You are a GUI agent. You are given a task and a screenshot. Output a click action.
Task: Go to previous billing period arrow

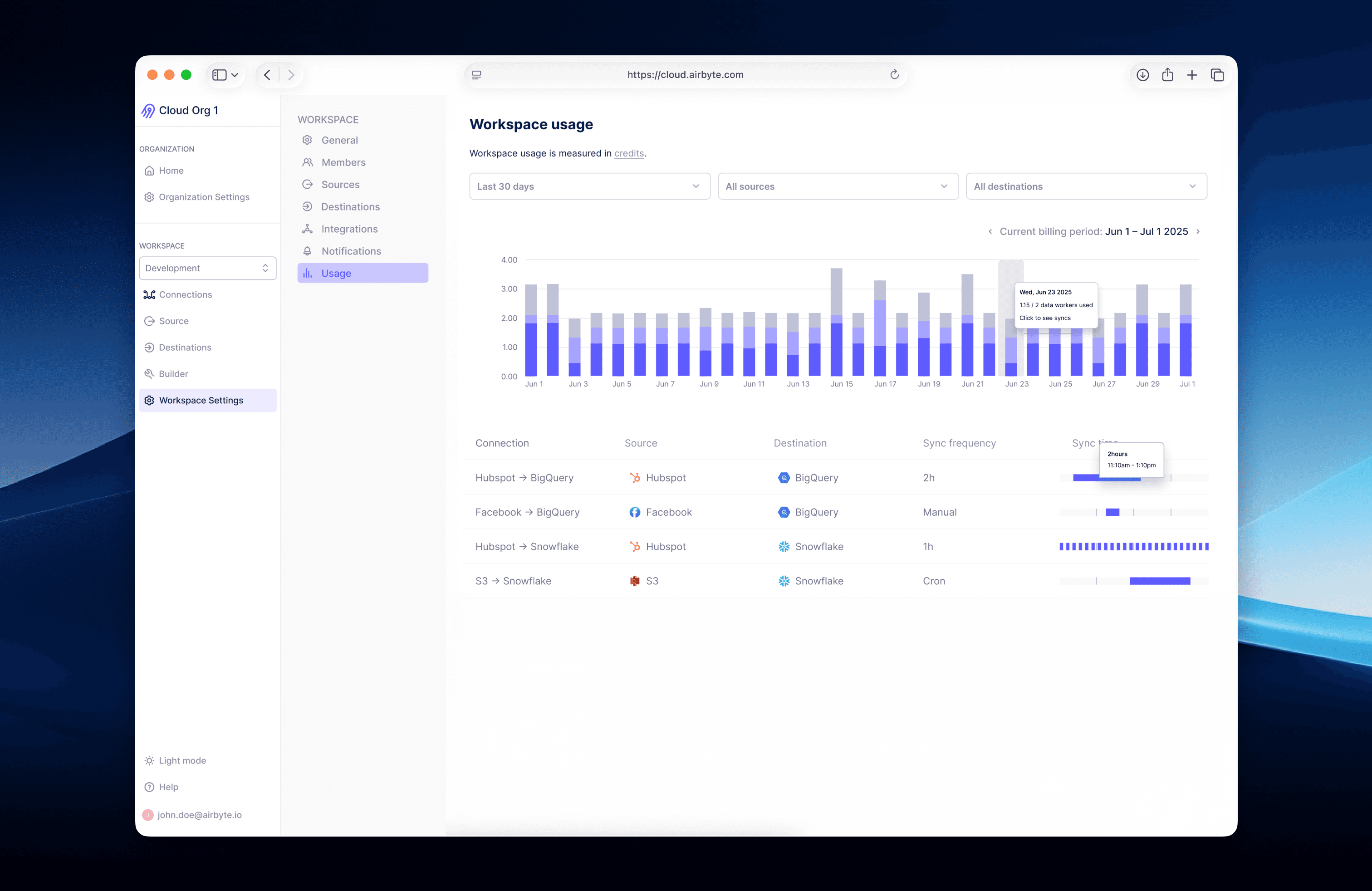coord(990,232)
